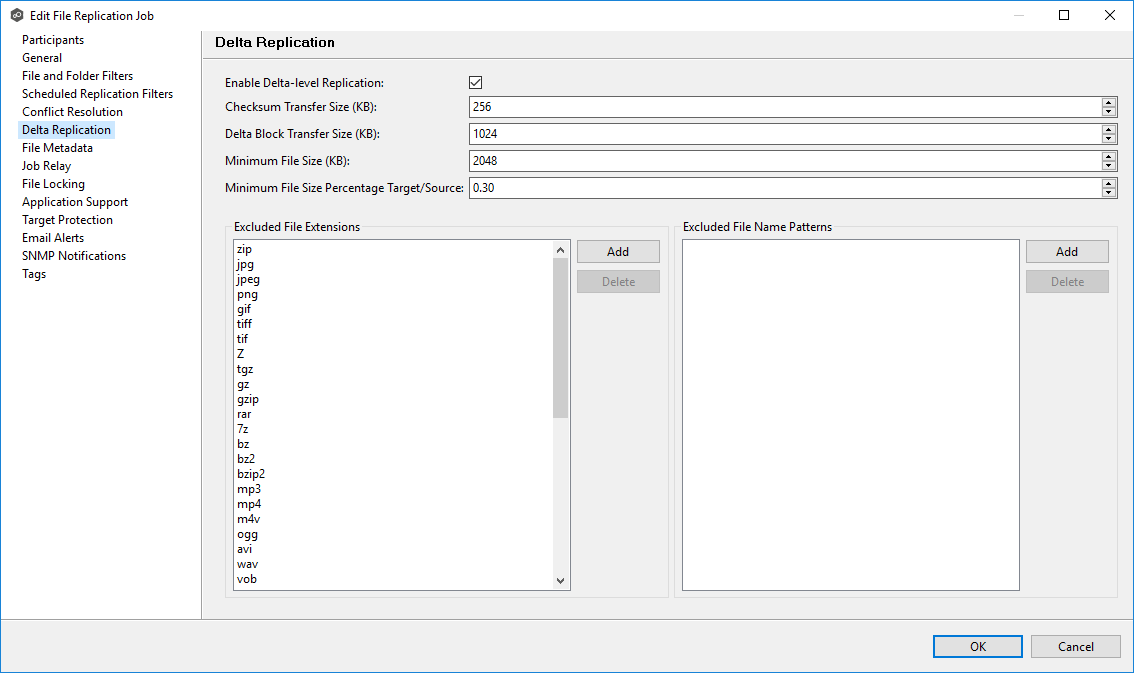Viewport: 1134px width, 673px height.
Task: Decrease Delta Block Transfer Size value
Action: point(1109,139)
